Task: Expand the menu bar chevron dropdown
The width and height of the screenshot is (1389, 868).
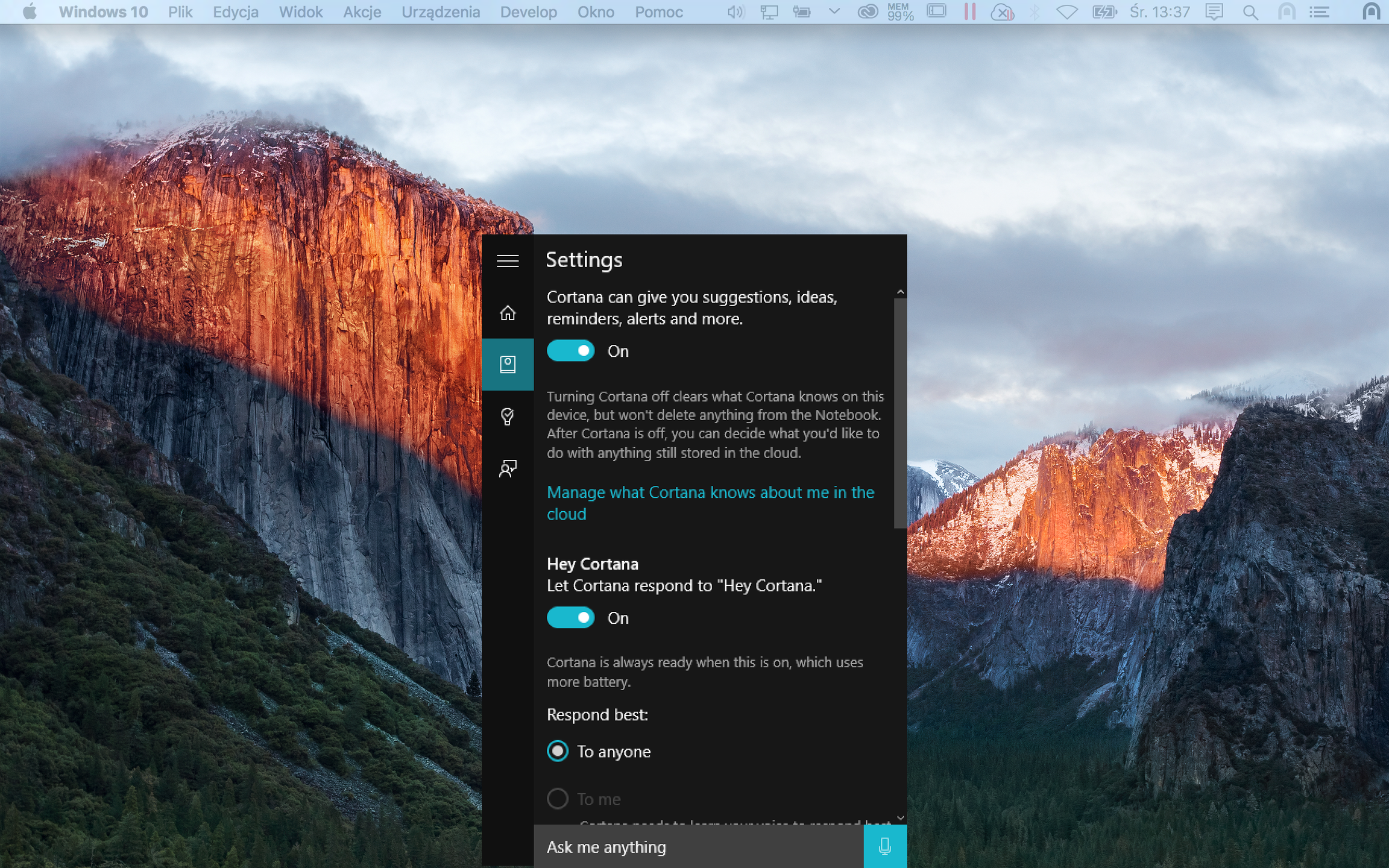Action: pos(834,11)
